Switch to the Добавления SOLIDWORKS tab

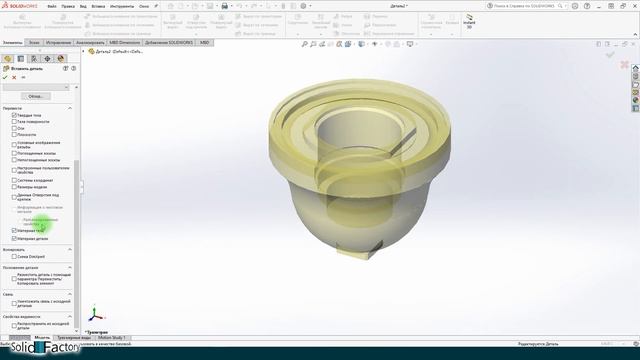pyautogui.click(x=169, y=42)
